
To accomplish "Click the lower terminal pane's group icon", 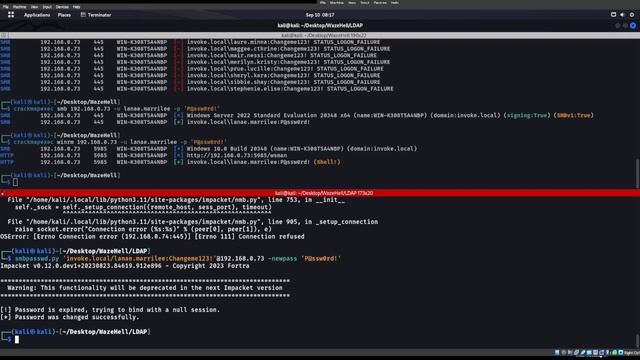I will tap(3, 193).
